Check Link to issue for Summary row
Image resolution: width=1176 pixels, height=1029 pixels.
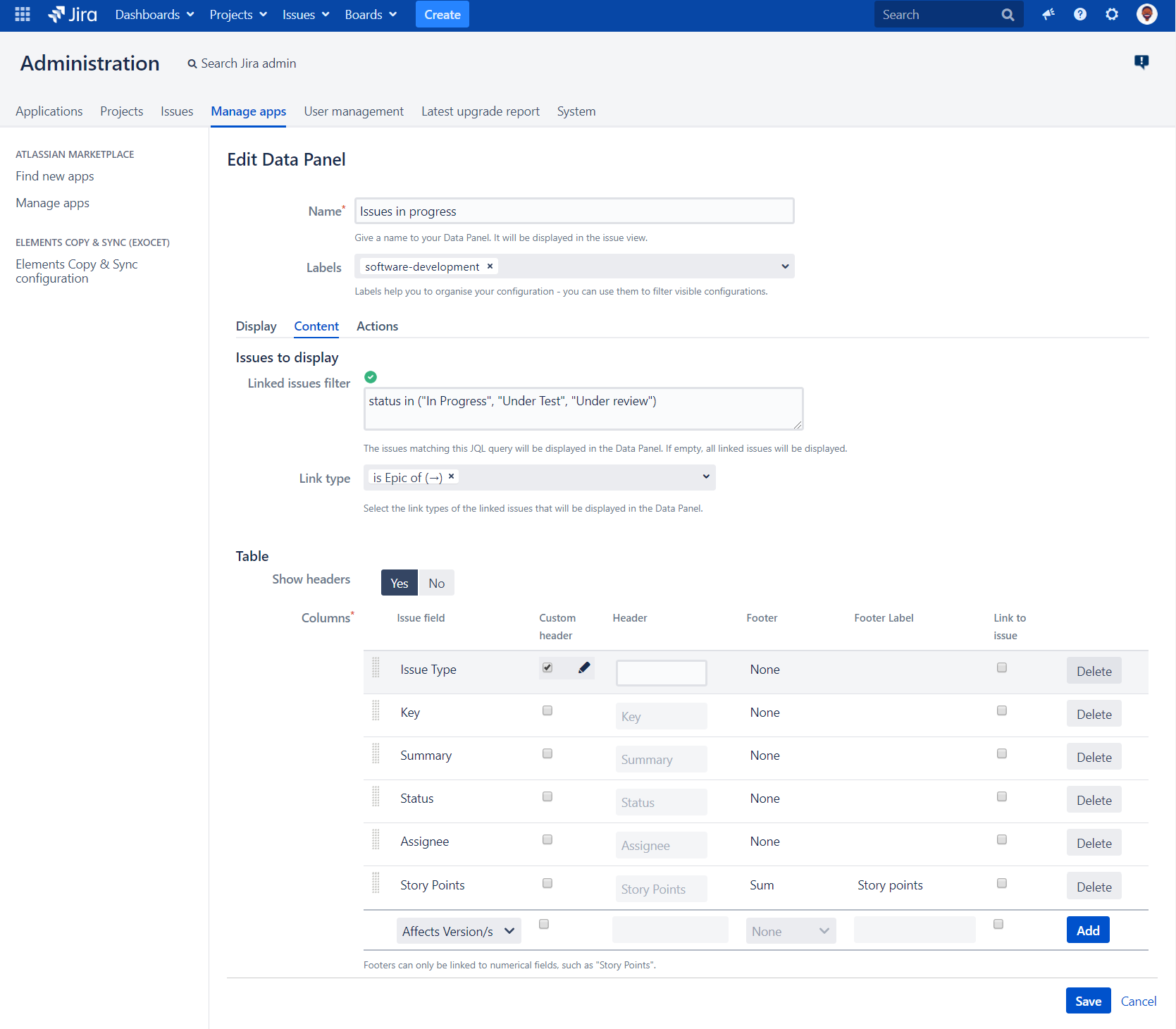pyautogui.click(x=1002, y=753)
